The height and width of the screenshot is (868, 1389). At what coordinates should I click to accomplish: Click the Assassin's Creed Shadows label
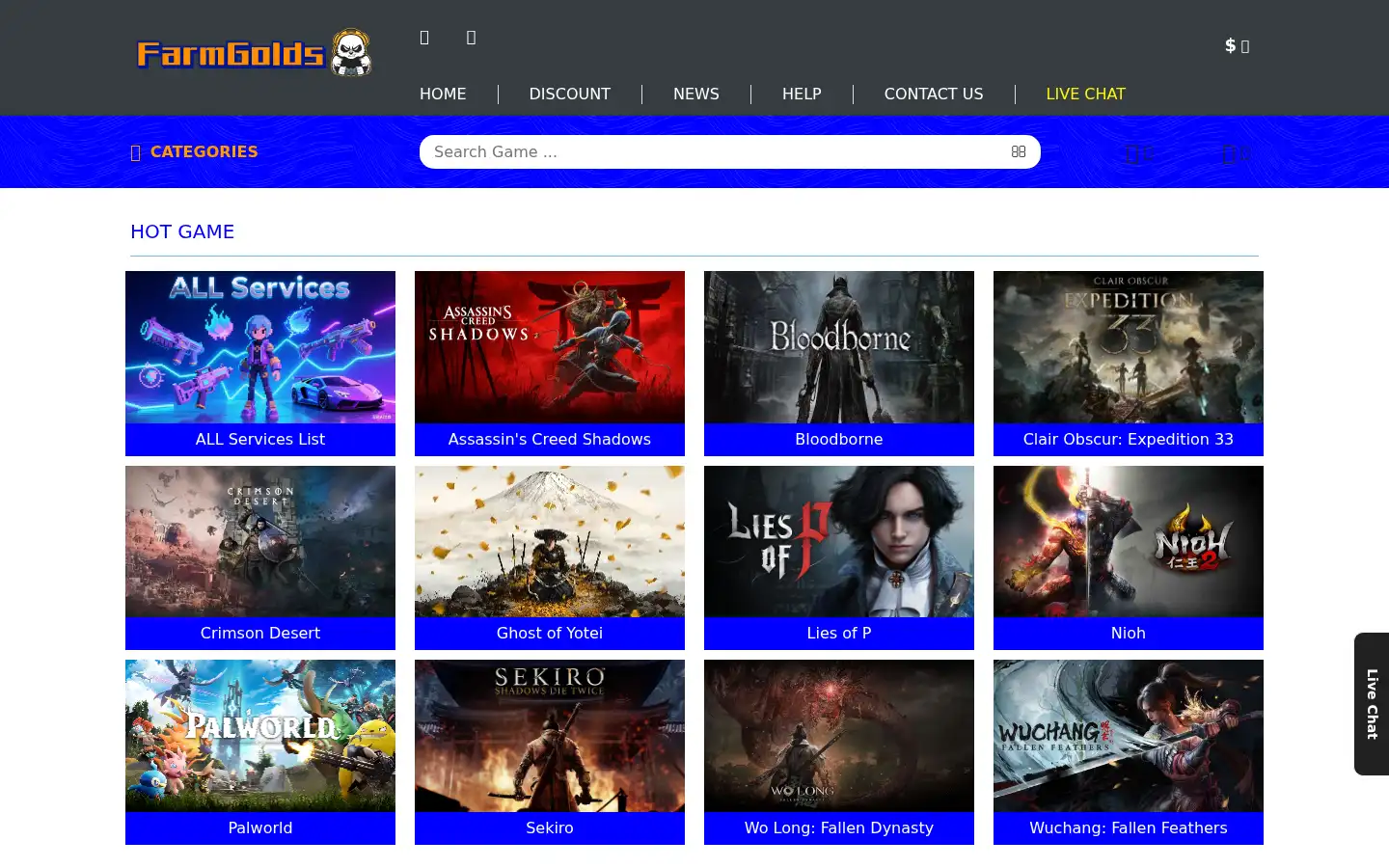tap(550, 440)
